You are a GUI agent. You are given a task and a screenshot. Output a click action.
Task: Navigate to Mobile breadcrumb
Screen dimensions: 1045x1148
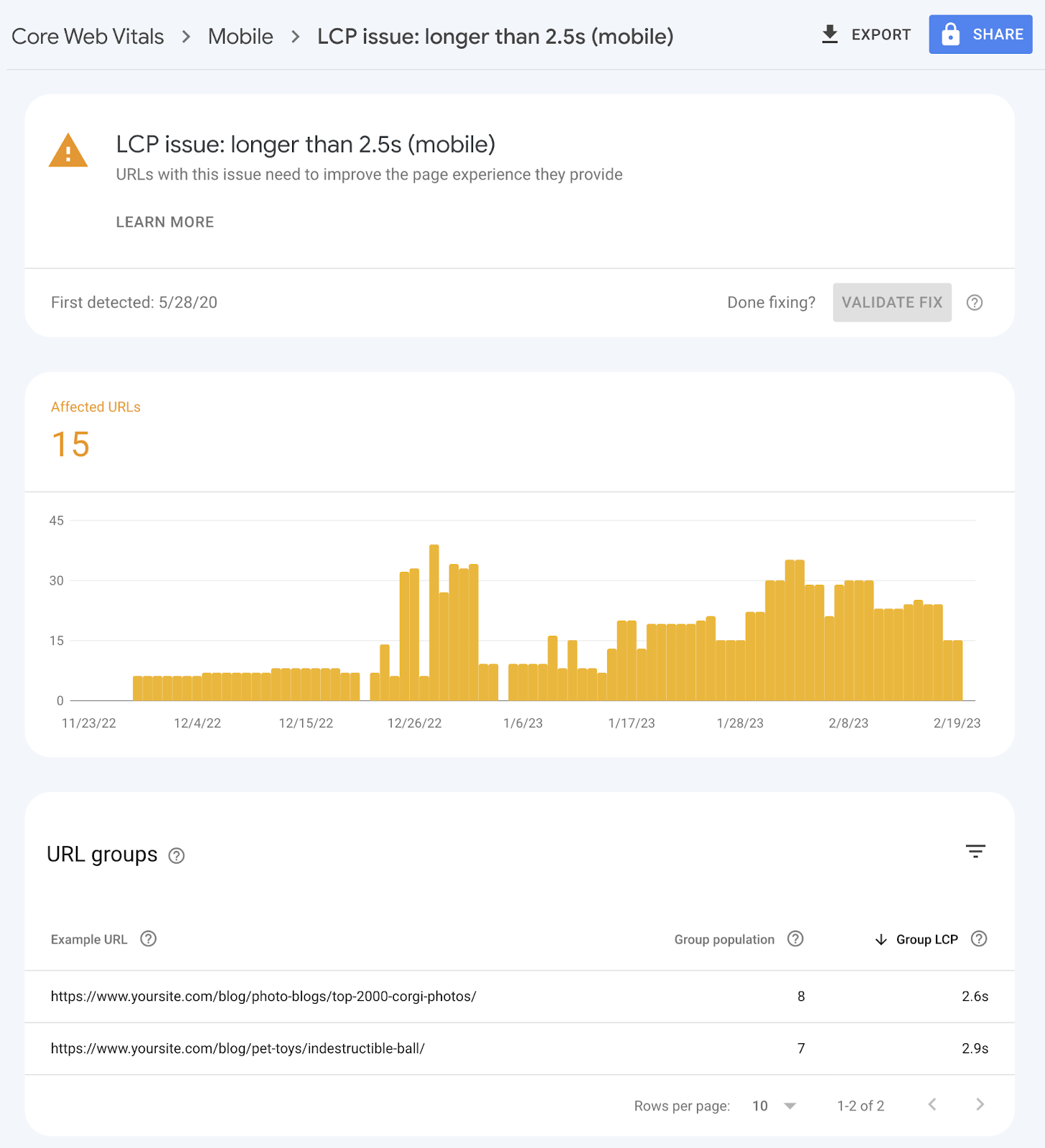click(240, 37)
